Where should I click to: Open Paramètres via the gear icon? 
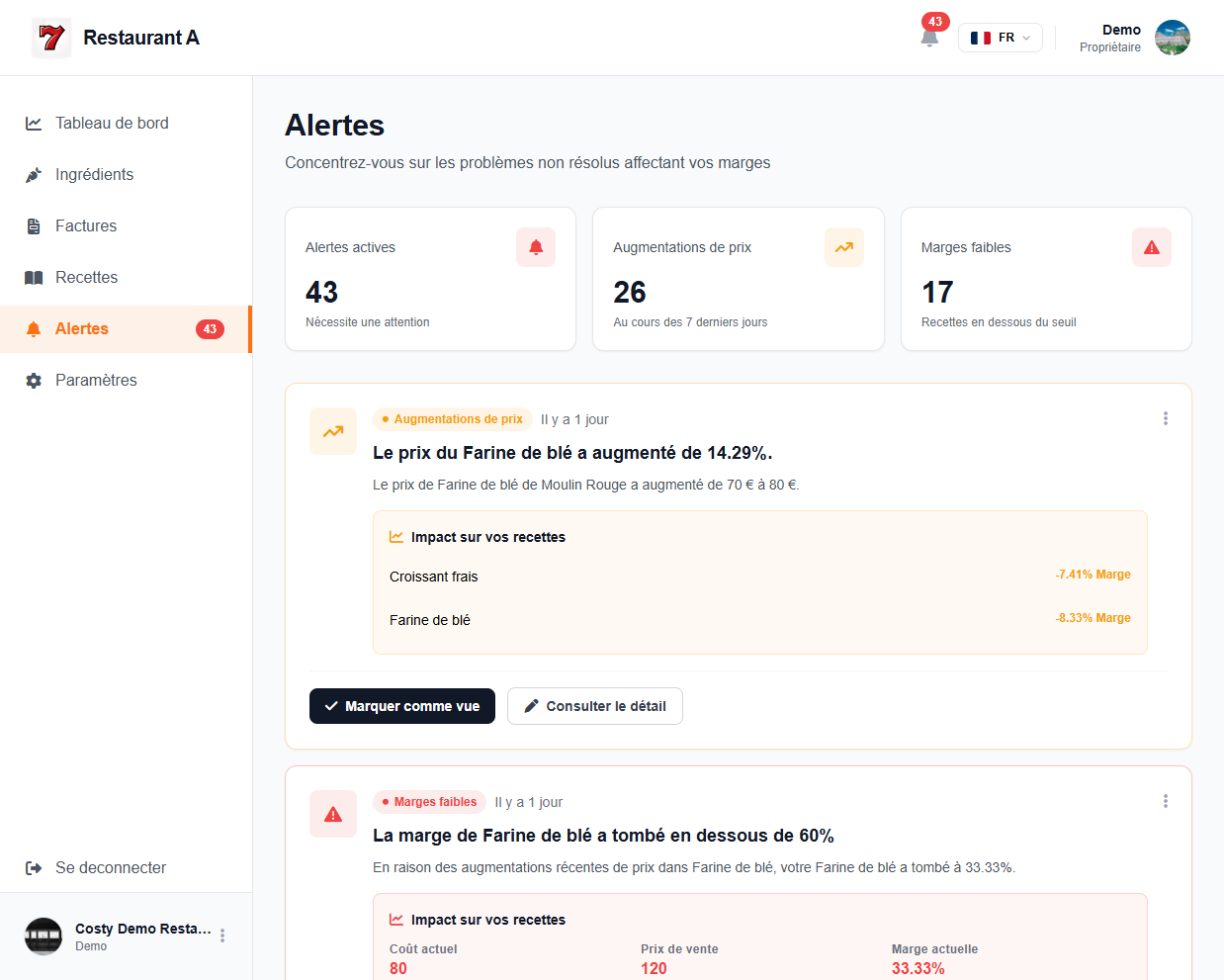tap(31, 380)
